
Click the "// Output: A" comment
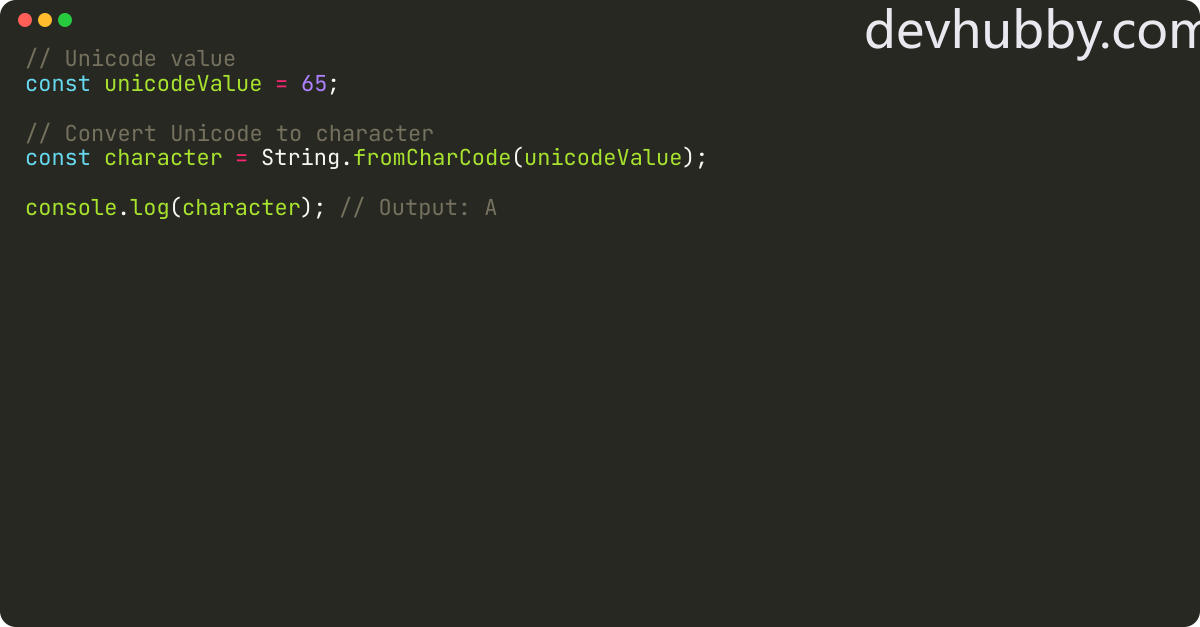pyautogui.click(x=418, y=208)
